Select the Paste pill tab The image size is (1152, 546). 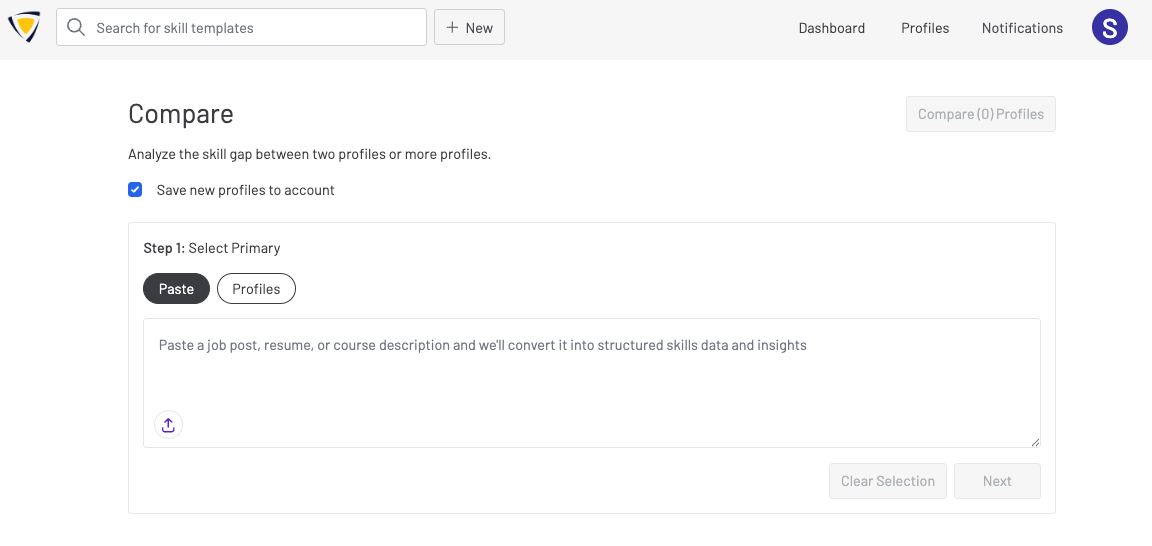(176, 289)
